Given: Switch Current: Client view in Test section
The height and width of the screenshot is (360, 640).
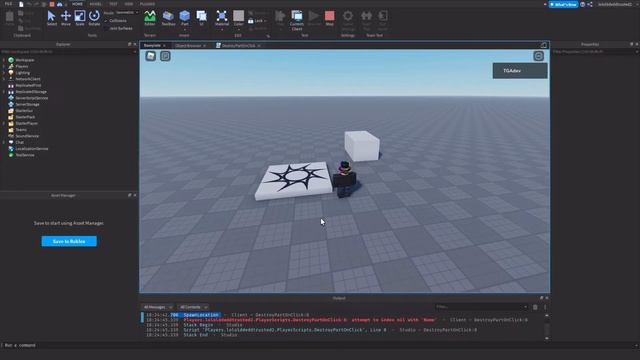Looking at the screenshot, I should (297, 20).
